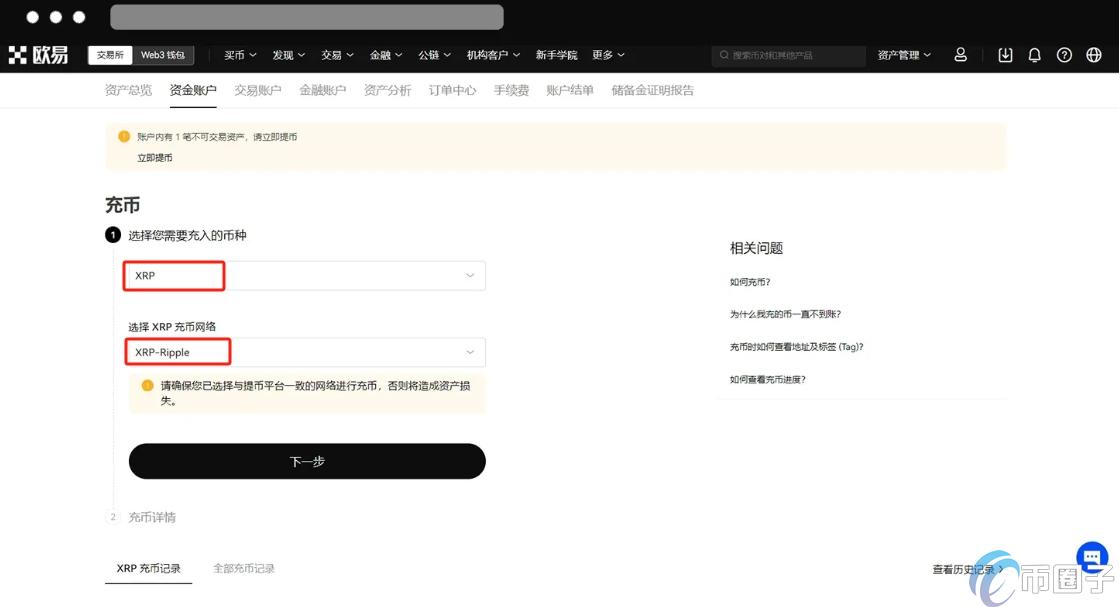Open the 搜索币对和其他产品 search field
Screen dimensions: 1119x607
click(790, 55)
